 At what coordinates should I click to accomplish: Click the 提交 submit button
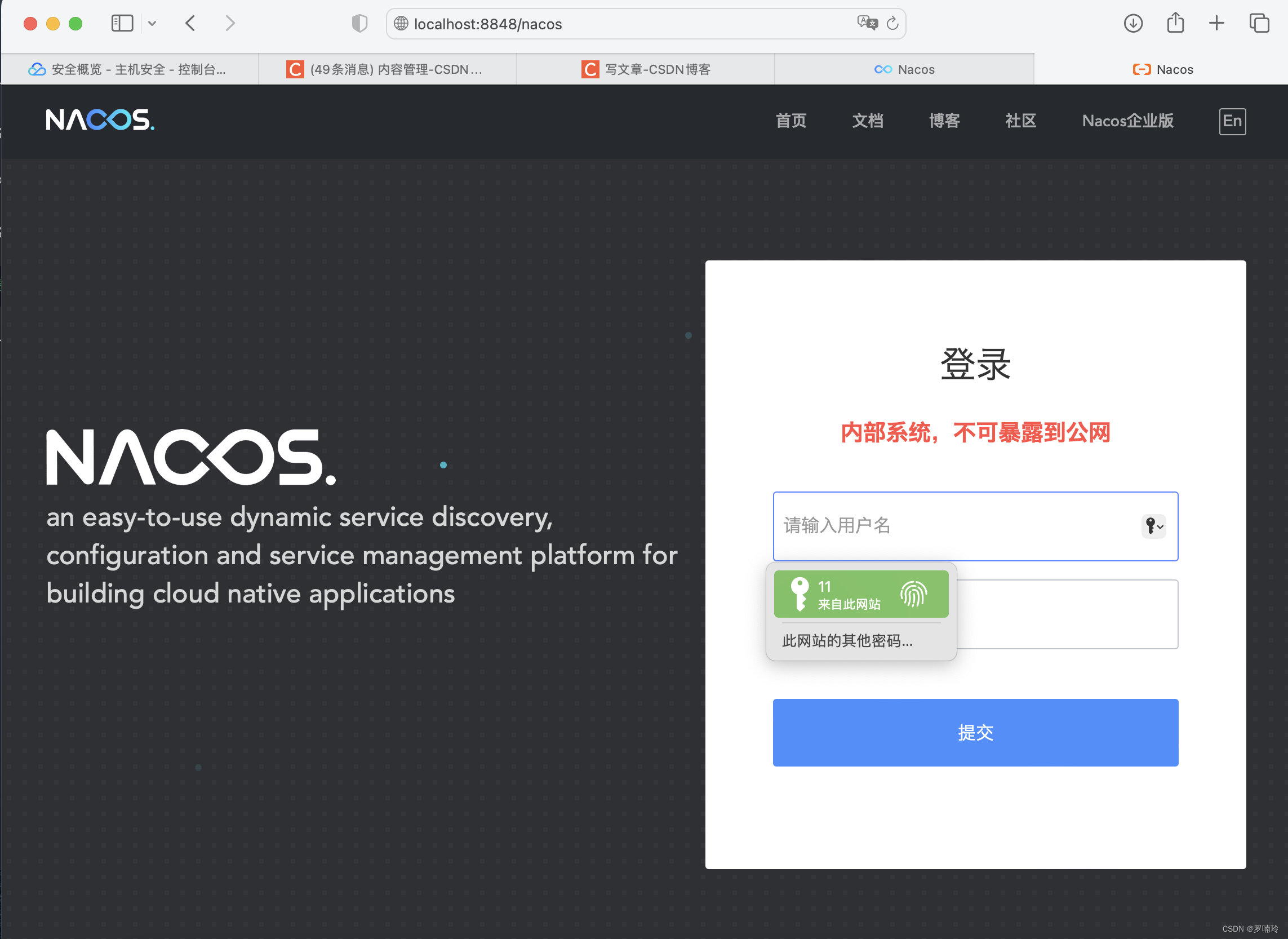pyautogui.click(x=975, y=733)
